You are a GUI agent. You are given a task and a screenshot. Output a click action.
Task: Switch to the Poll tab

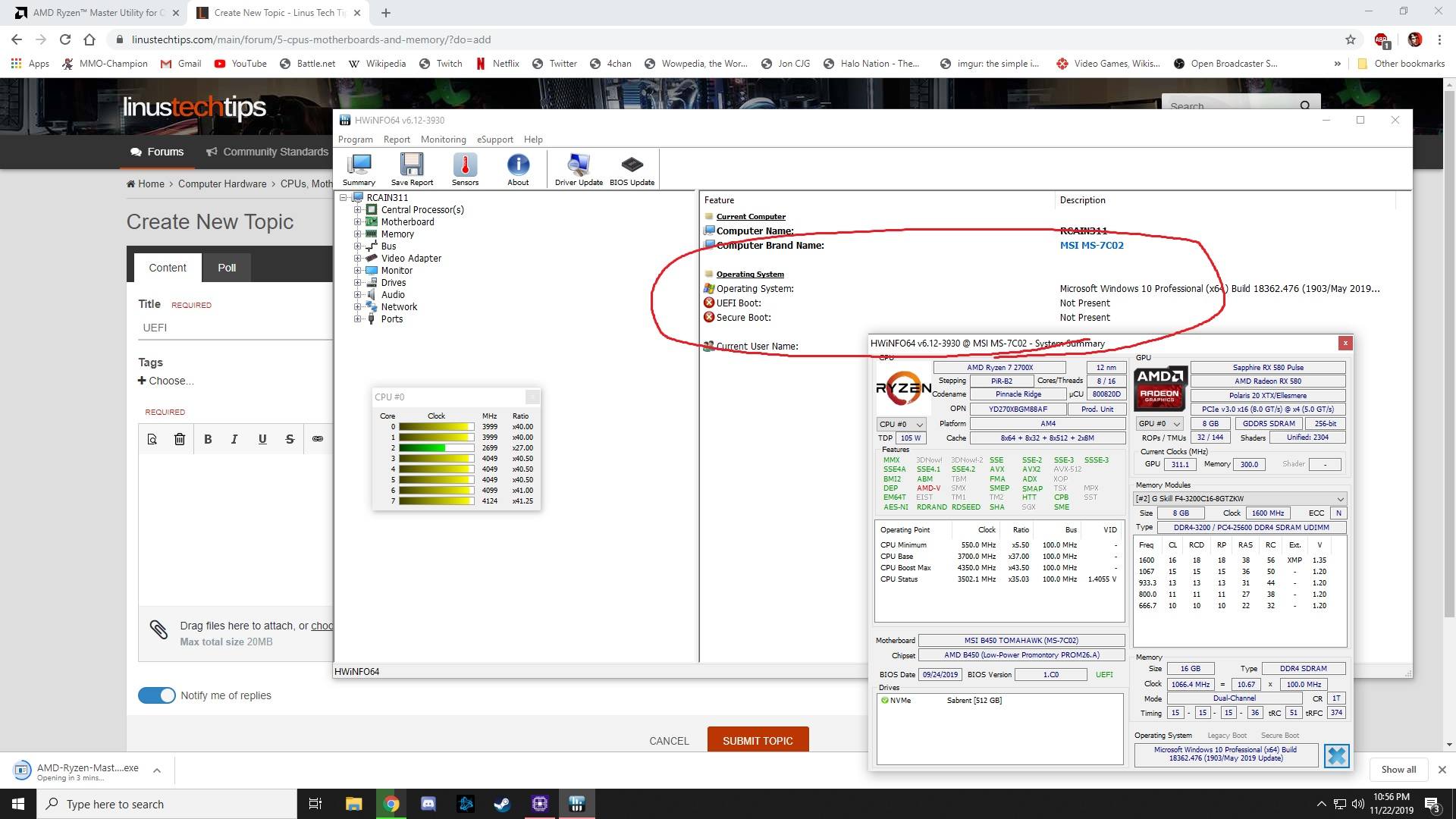click(x=227, y=268)
